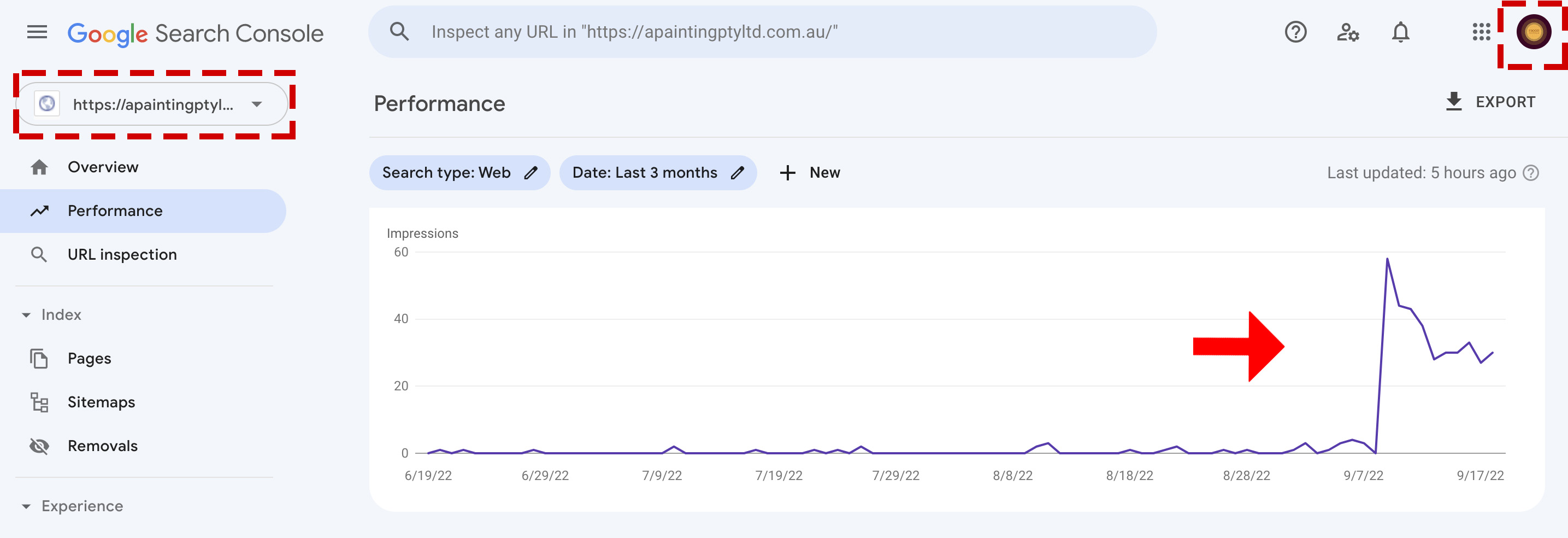Open the notifications bell
Screen dimensions: 1568x538
(1400, 32)
